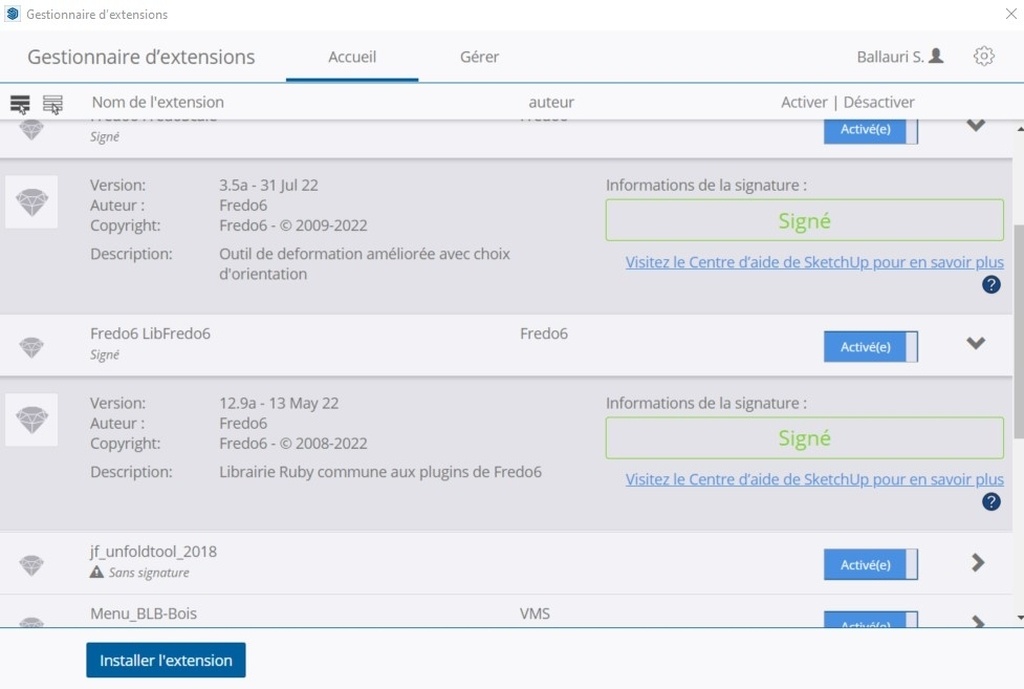This screenshot has height=689, width=1024.
Task: Click the ruby icon beside jf_unfoldtool_2018
Action: pos(31,564)
